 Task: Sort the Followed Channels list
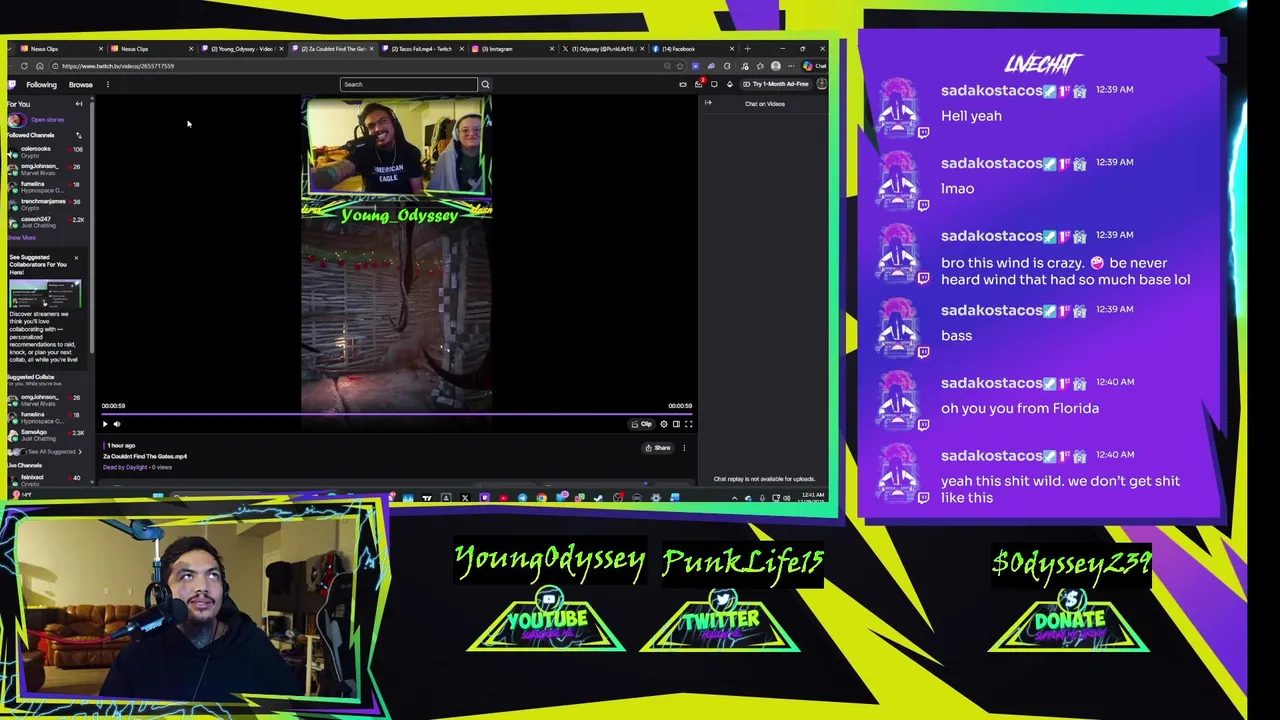pyautogui.click(x=79, y=135)
